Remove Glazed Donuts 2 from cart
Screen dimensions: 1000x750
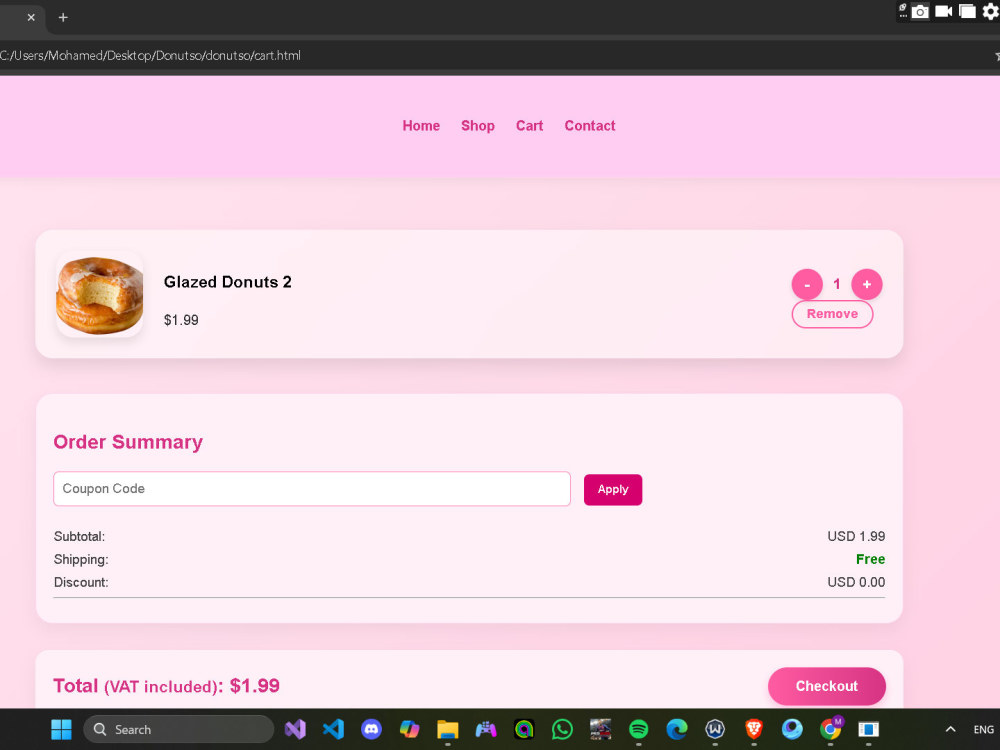[832, 314]
